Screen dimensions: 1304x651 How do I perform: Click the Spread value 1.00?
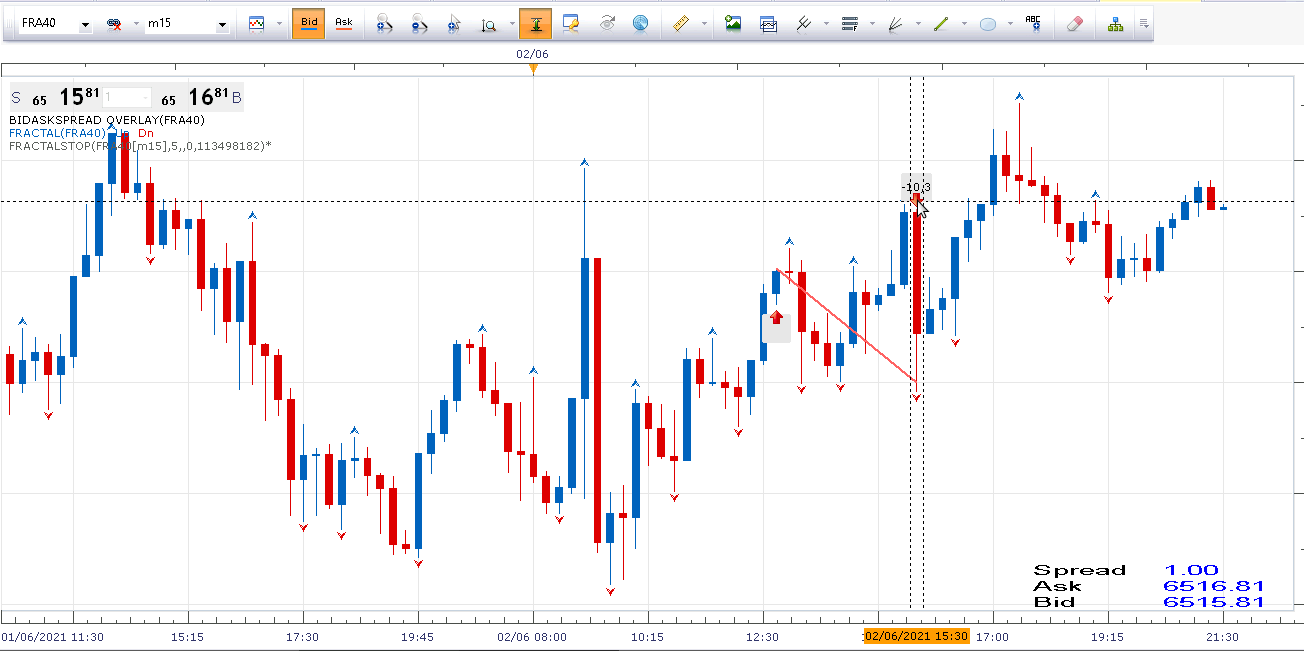click(x=1191, y=570)
